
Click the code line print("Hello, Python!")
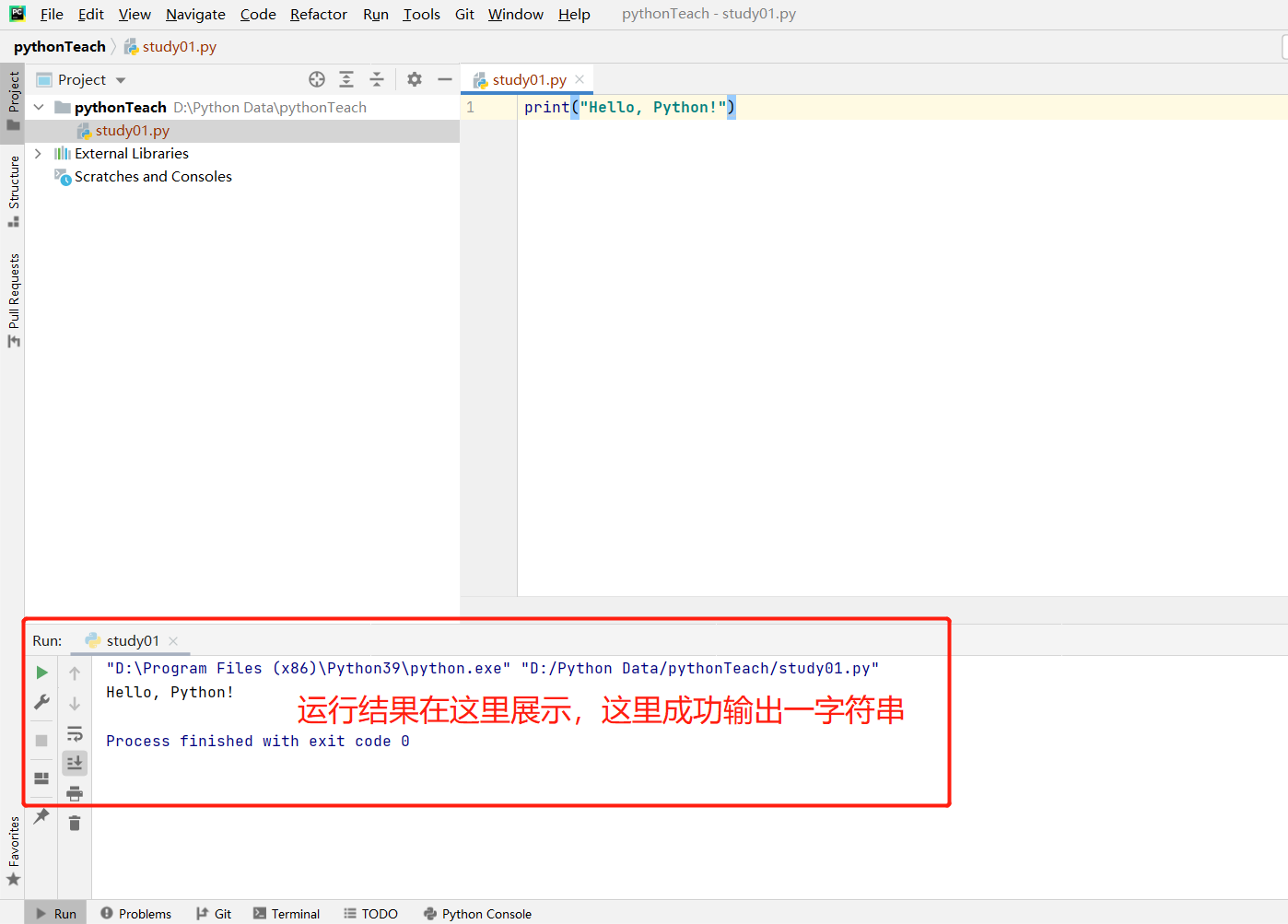click(x=630, y=107)
